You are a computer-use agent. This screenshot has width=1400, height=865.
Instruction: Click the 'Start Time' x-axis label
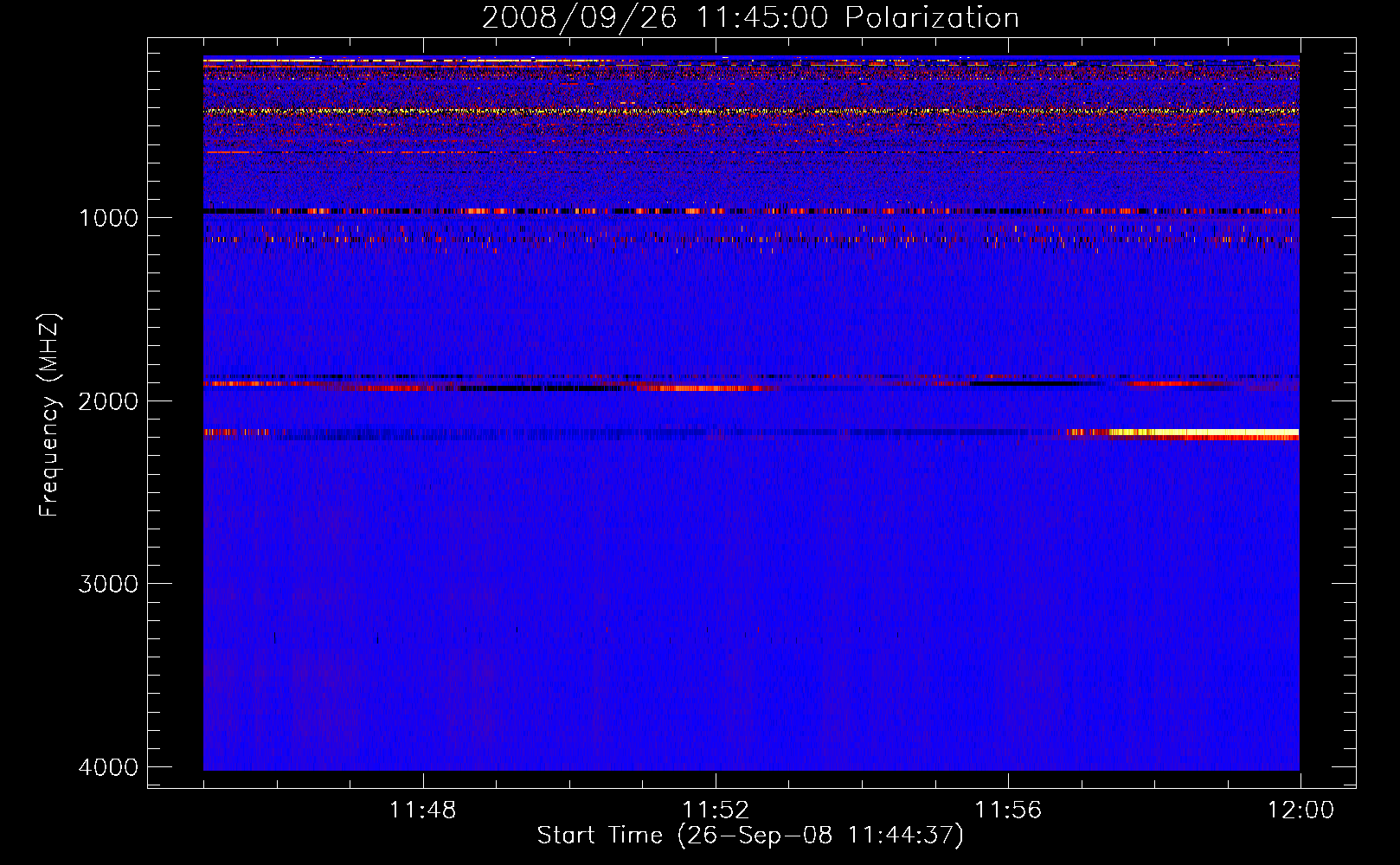coord(749,836)
